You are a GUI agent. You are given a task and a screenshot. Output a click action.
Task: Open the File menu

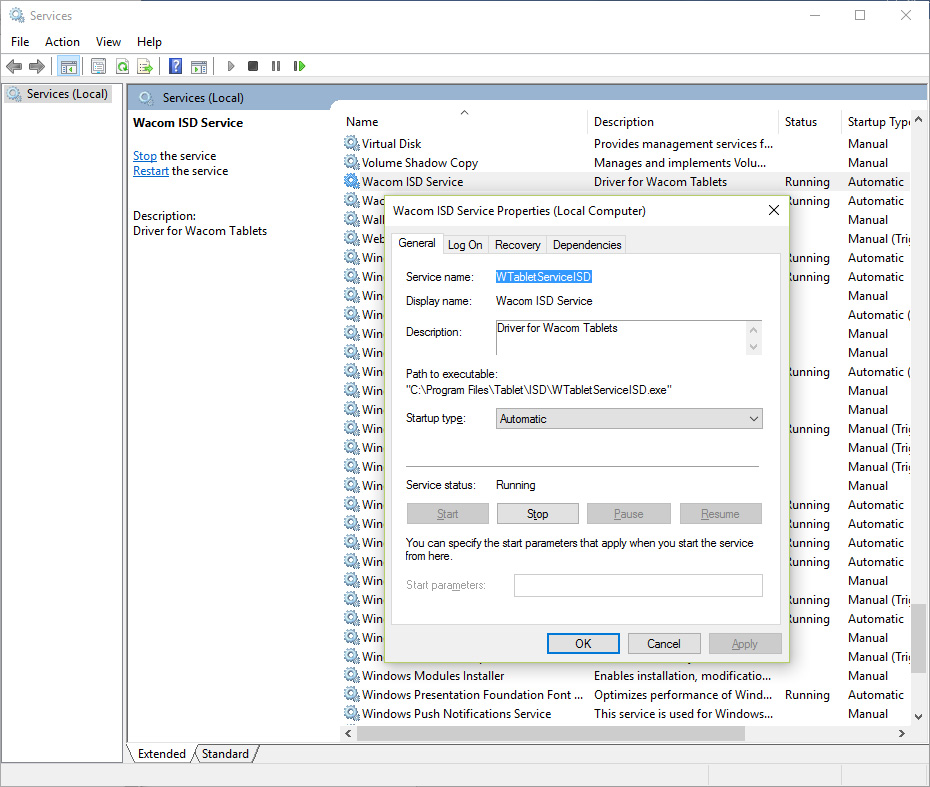pyautogui.click(x=20, y=42)
